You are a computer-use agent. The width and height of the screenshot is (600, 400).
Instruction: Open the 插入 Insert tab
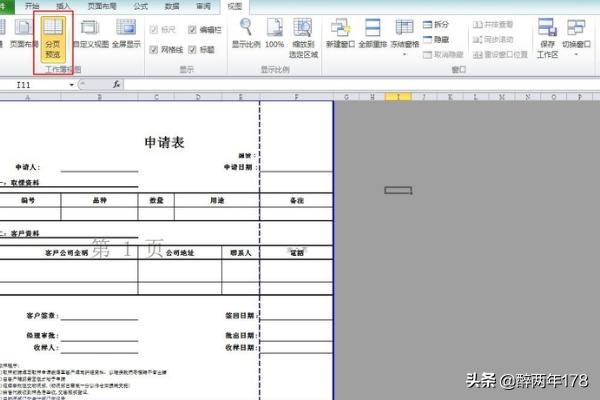click(63, 6)
